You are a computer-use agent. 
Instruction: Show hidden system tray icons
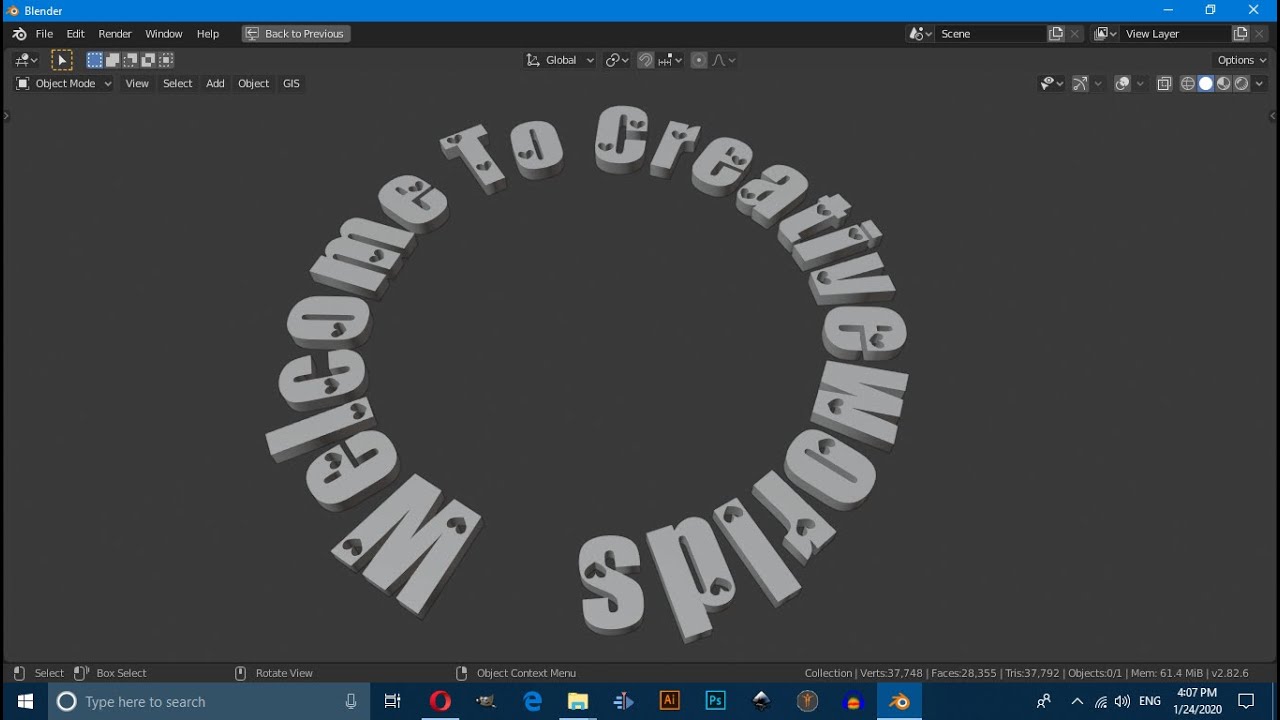point(1077,702)
